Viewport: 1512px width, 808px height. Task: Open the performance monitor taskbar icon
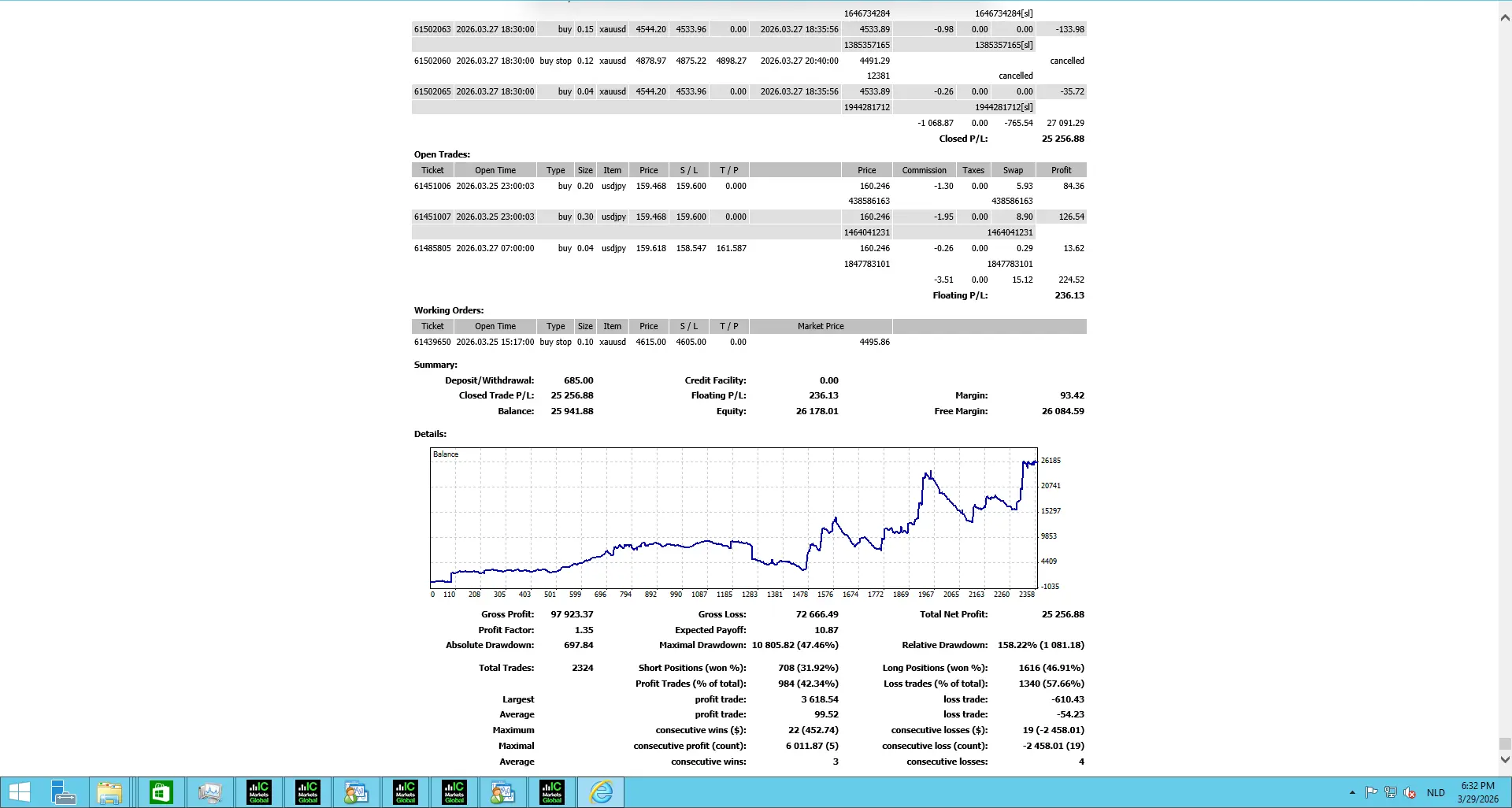point(210,792)
